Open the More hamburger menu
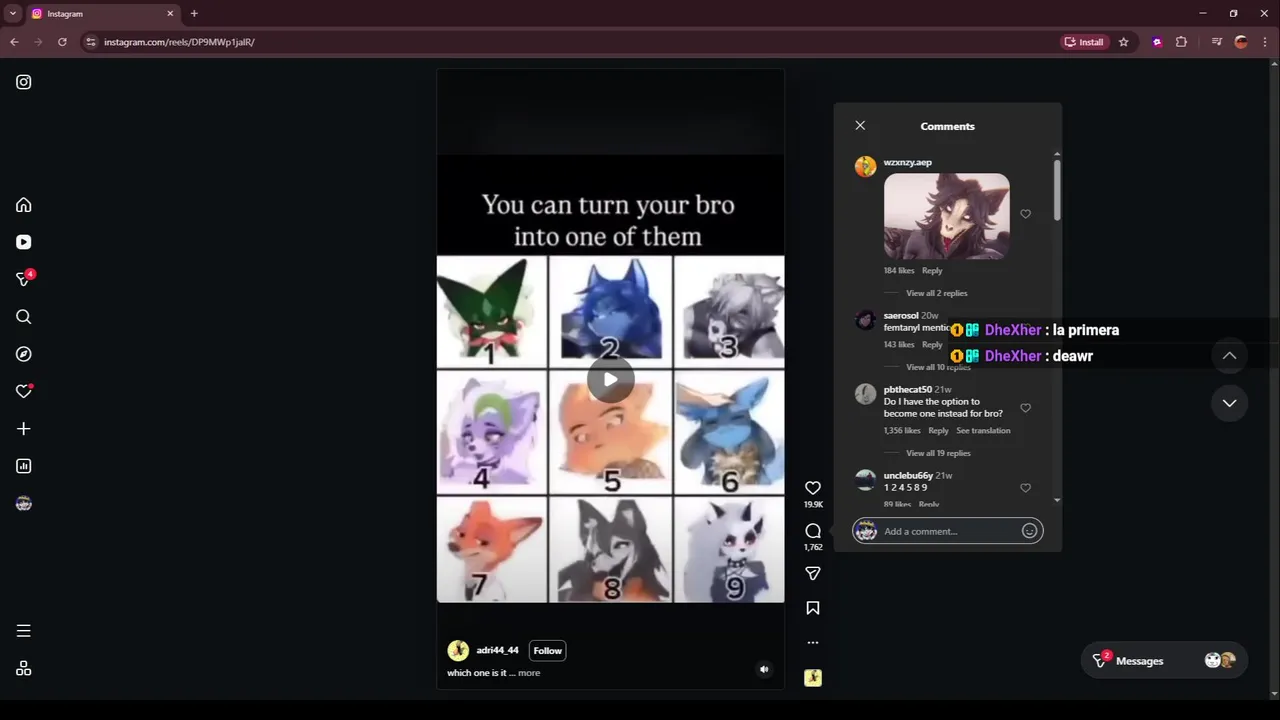 pyautogui.click(x=24, y=631)
